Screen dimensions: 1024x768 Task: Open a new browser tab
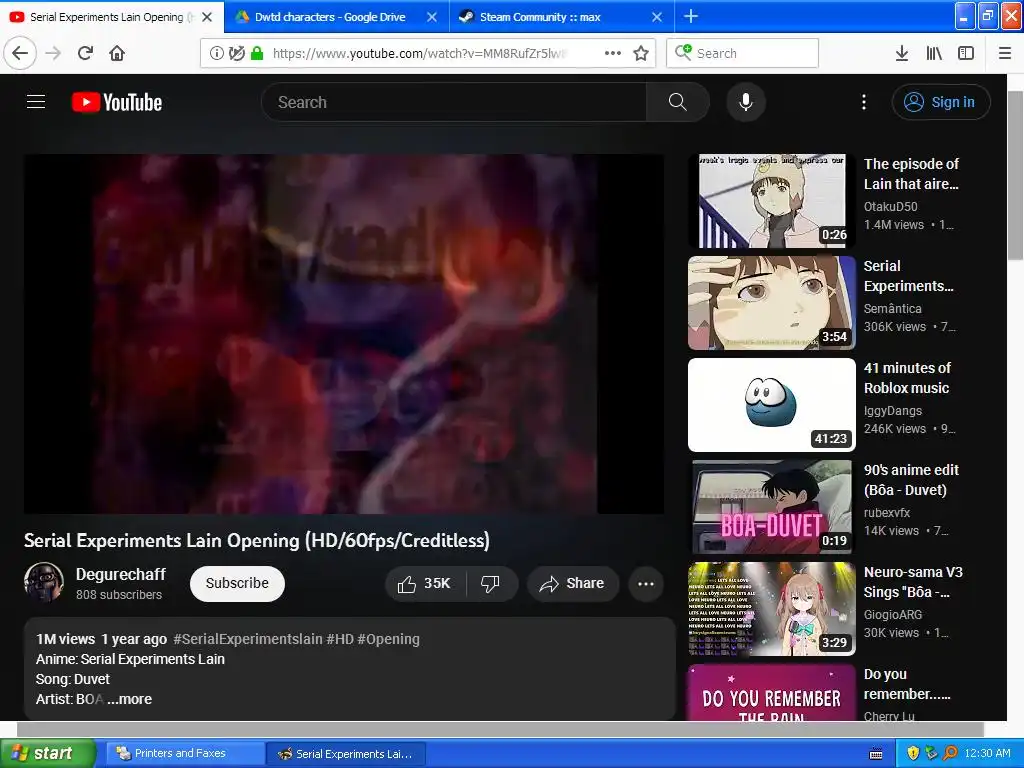(690, 16)
